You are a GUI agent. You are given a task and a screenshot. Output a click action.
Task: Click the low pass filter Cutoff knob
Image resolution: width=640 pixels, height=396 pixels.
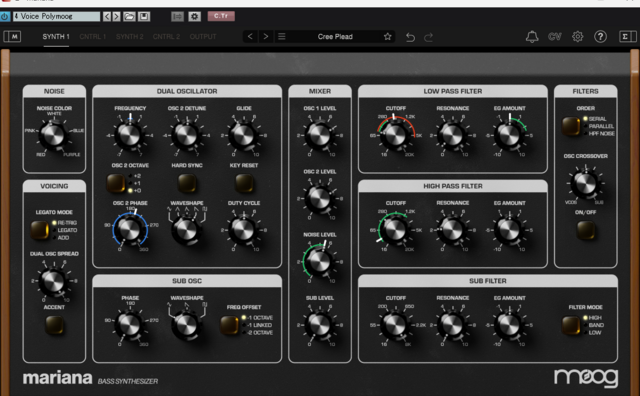pyautogui.click(x=395, y=135)
